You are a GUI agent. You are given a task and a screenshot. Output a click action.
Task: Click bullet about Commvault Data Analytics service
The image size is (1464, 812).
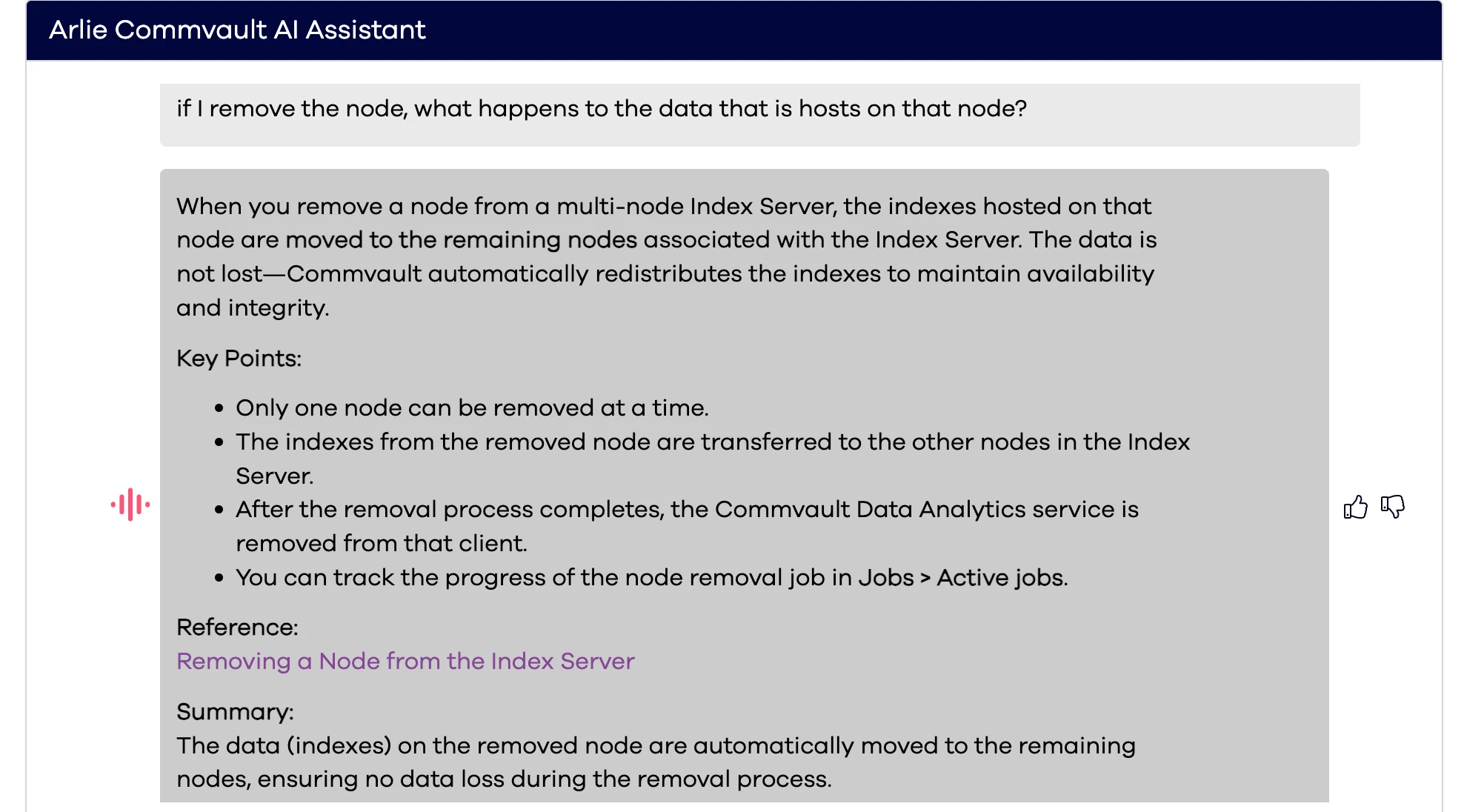686,510
